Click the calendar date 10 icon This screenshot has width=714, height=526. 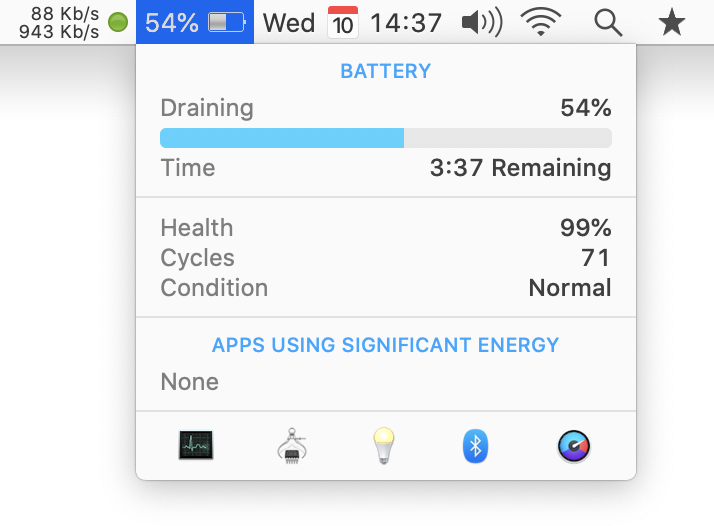342,22
